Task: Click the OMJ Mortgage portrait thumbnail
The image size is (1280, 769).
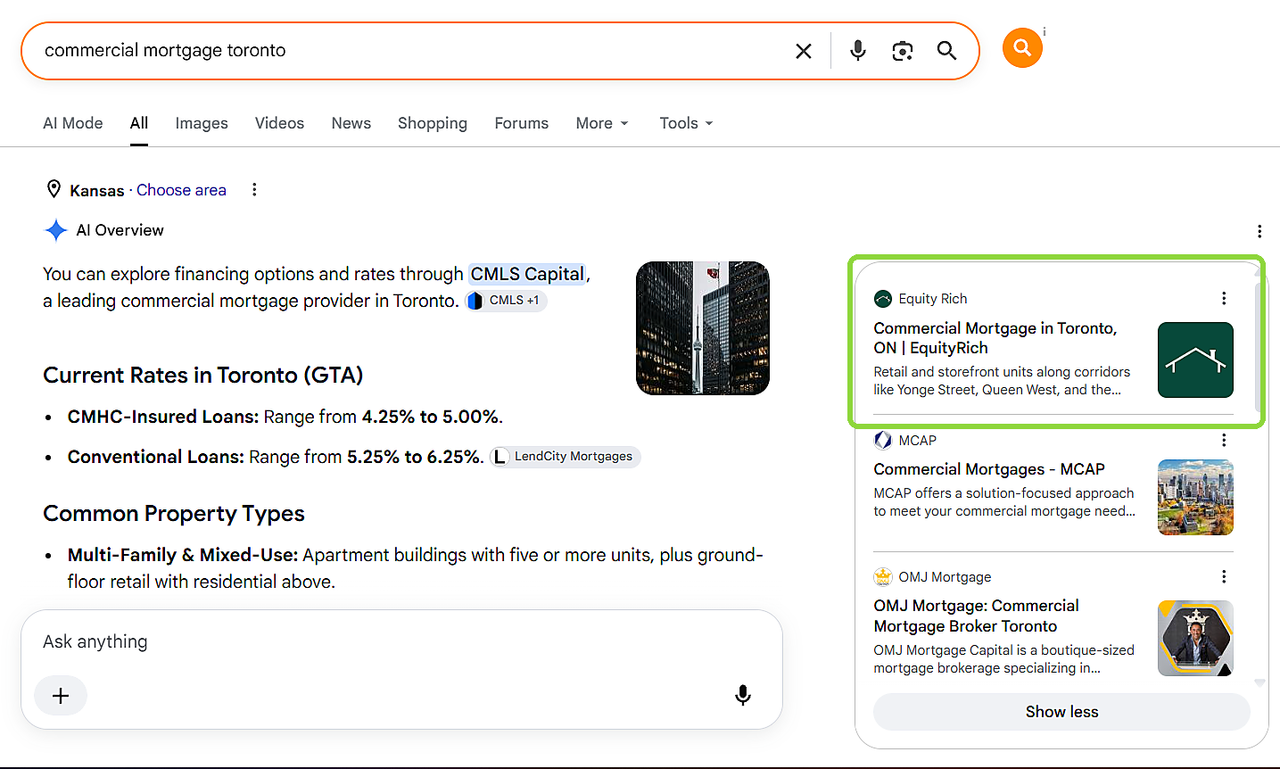Action: click(x=1196, y=638)
